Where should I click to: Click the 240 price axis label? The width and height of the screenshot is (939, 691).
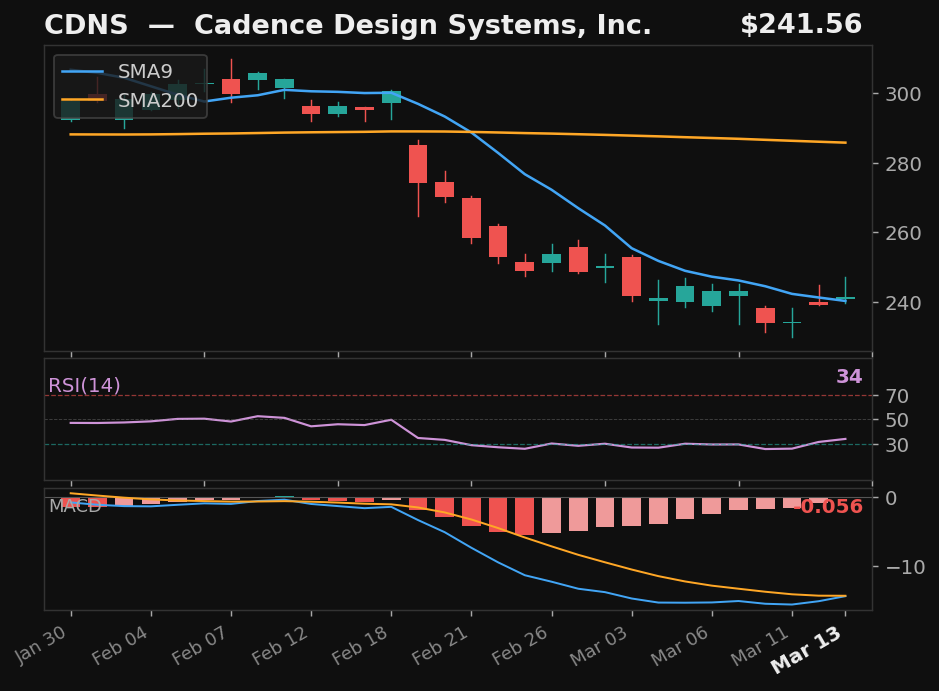coord(903,302)
